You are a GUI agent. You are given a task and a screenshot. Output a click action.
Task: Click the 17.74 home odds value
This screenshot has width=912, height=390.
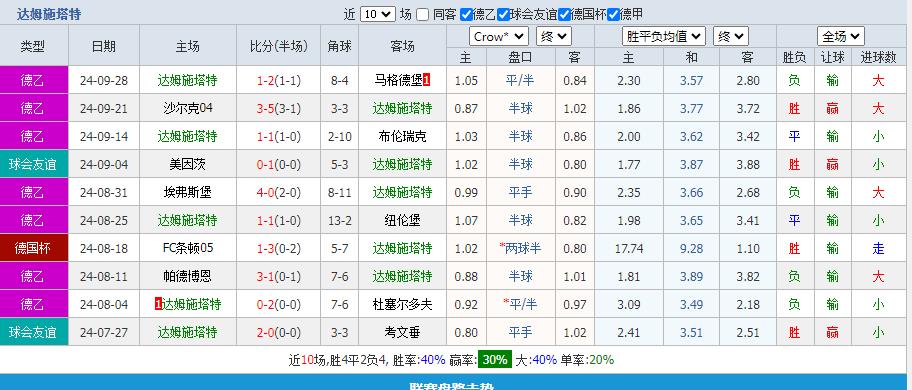pos(629,248)
